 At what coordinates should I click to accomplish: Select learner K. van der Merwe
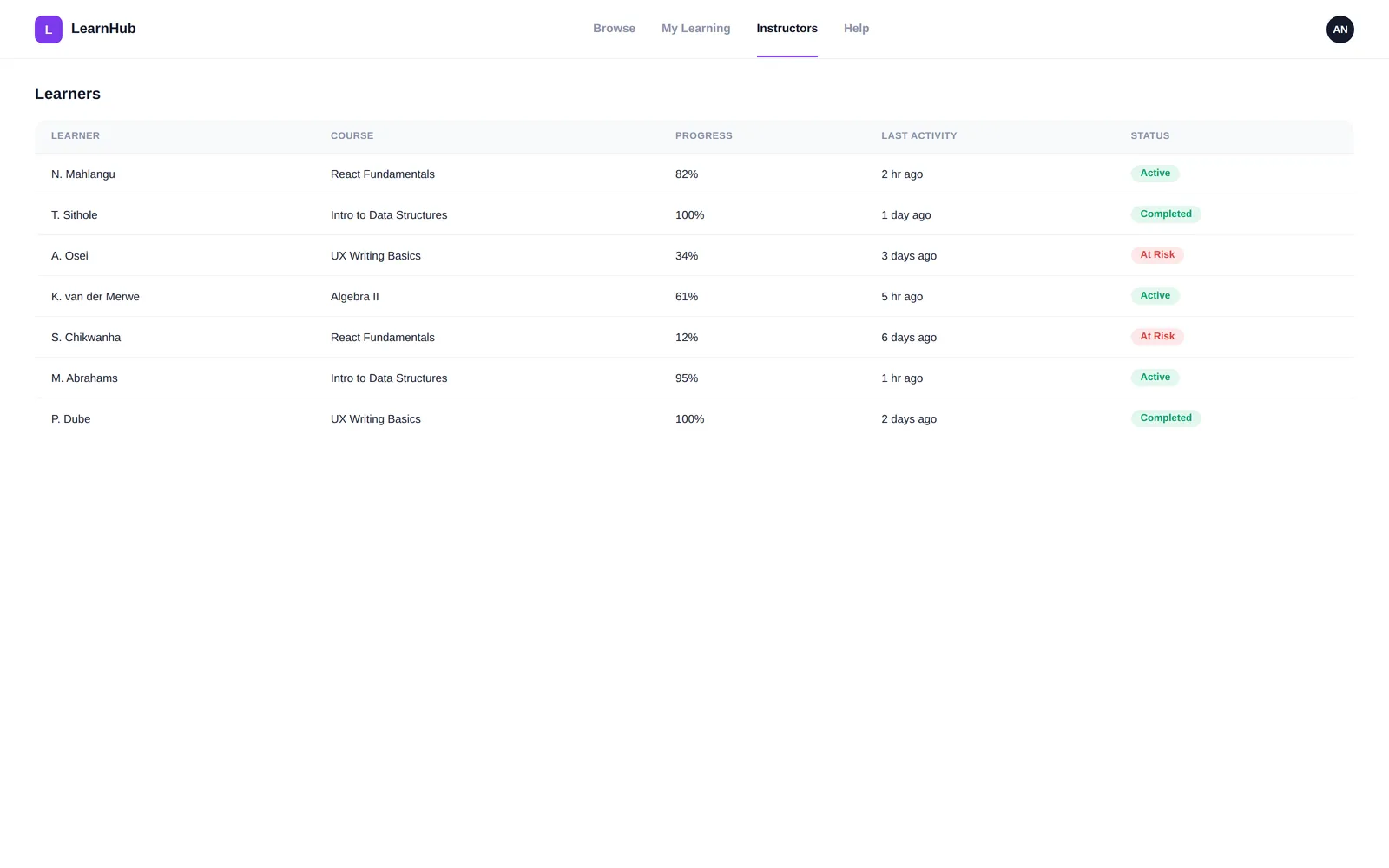95,297
